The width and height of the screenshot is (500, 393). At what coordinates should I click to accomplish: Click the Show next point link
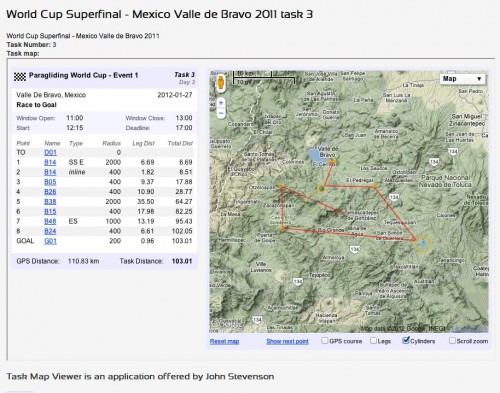(x=287, y=341)
